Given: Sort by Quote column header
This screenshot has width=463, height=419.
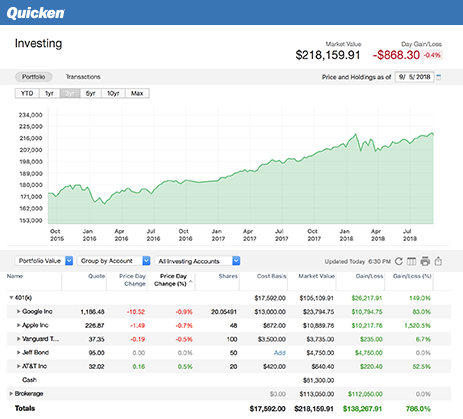Looking at the screenshot, I should coord(97,276).
